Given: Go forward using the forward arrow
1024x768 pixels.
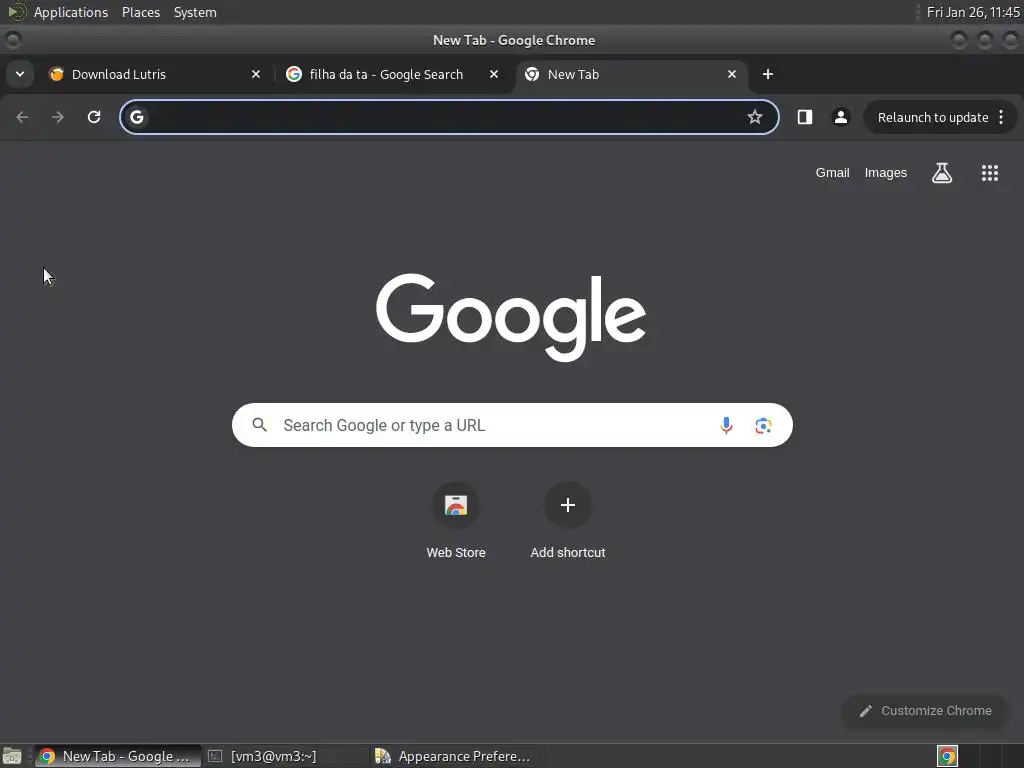Looking at the screenshot, I should [58, 117].
